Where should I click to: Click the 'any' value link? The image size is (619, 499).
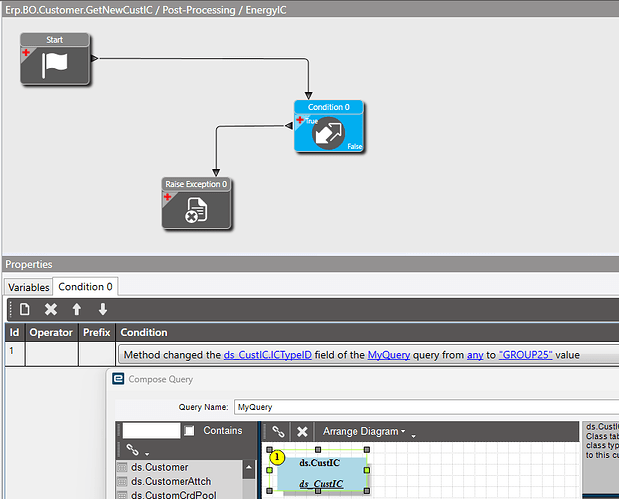(475, 355)
